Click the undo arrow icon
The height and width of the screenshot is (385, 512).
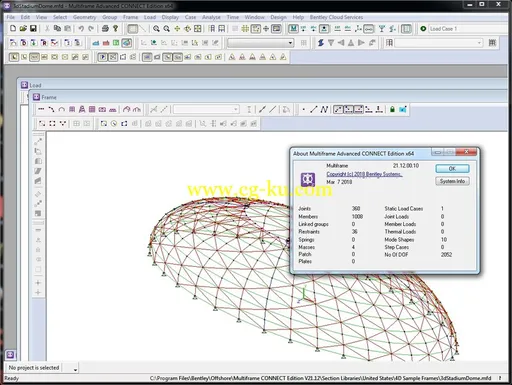81,29
